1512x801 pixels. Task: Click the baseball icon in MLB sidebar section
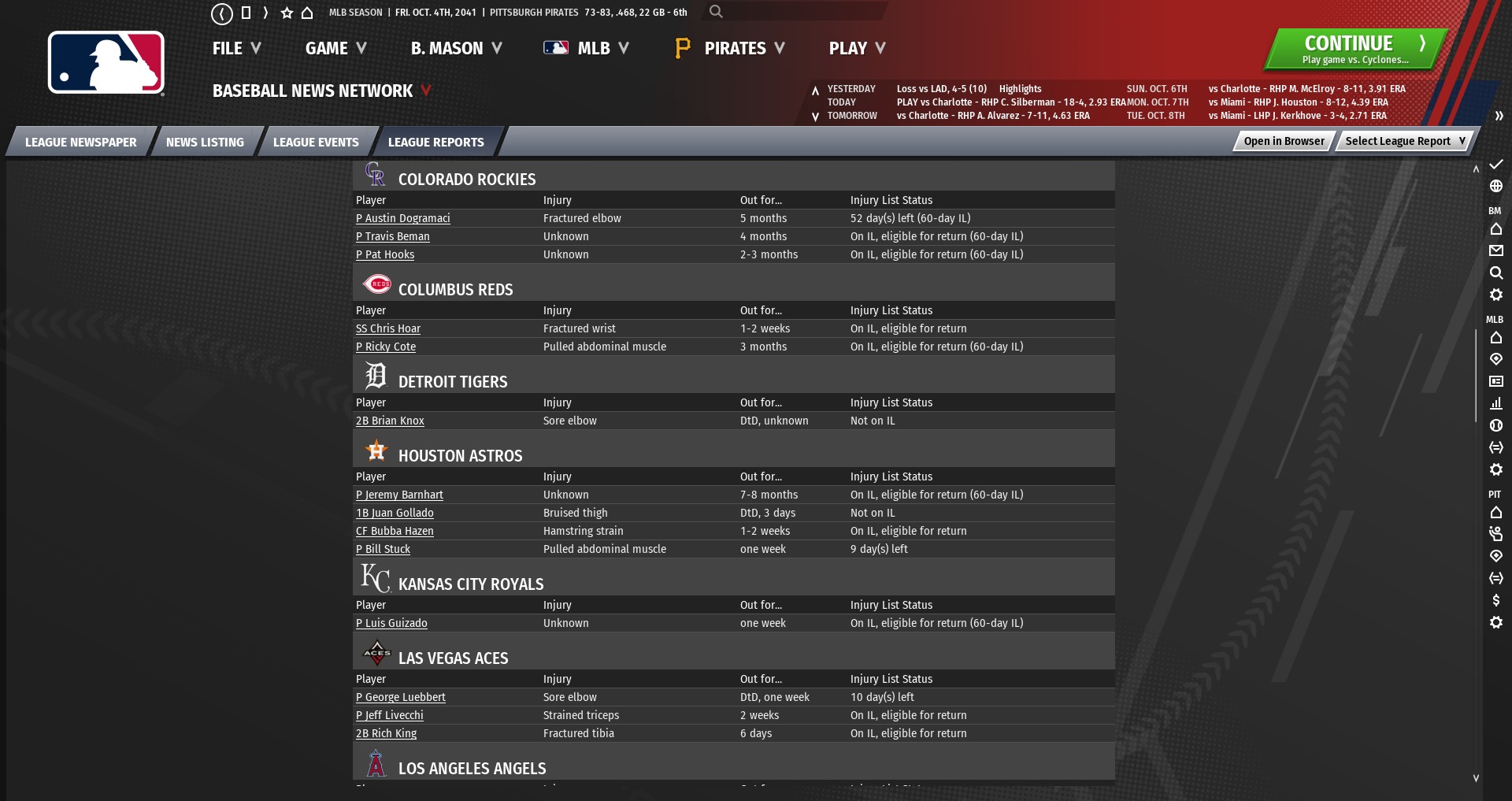1496,425
